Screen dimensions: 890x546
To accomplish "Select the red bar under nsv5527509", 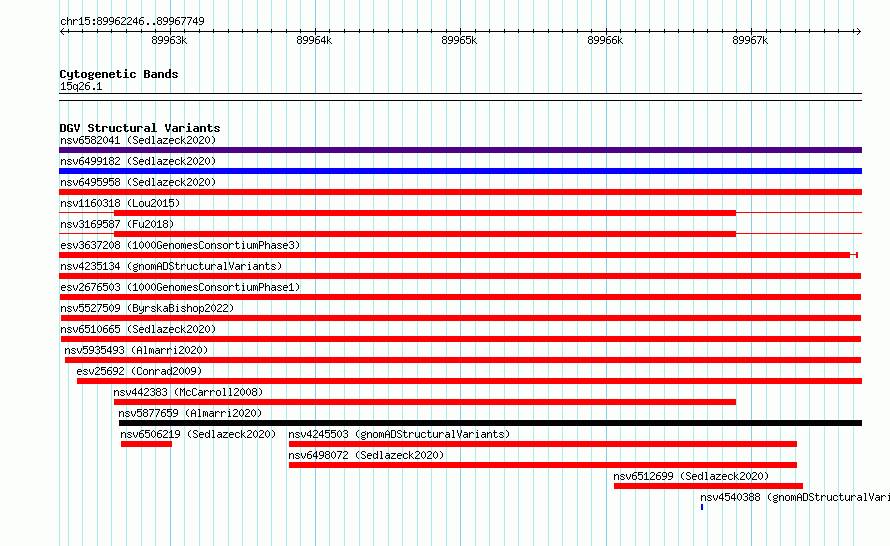I will click(x=460, y=318).
